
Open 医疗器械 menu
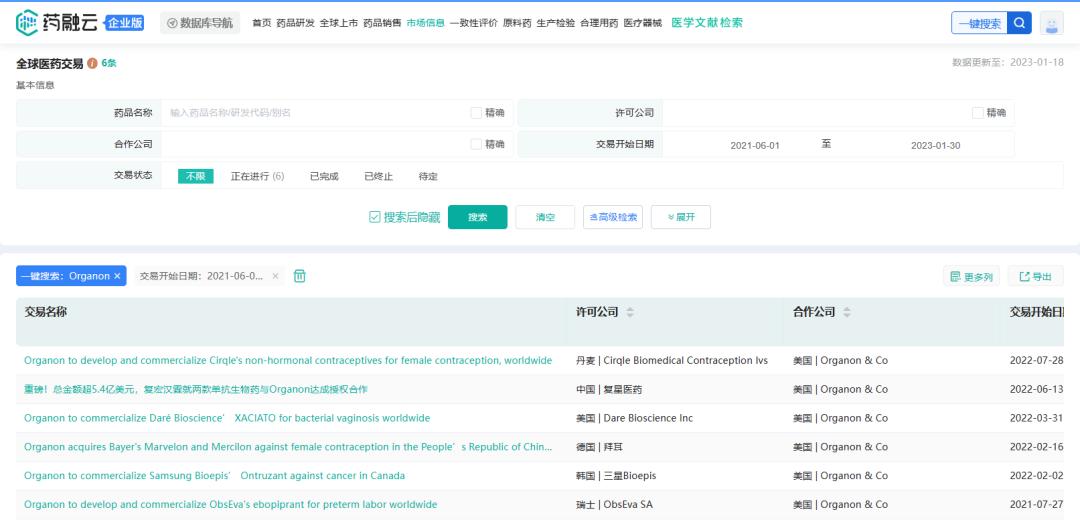click(x=643, y=23)
